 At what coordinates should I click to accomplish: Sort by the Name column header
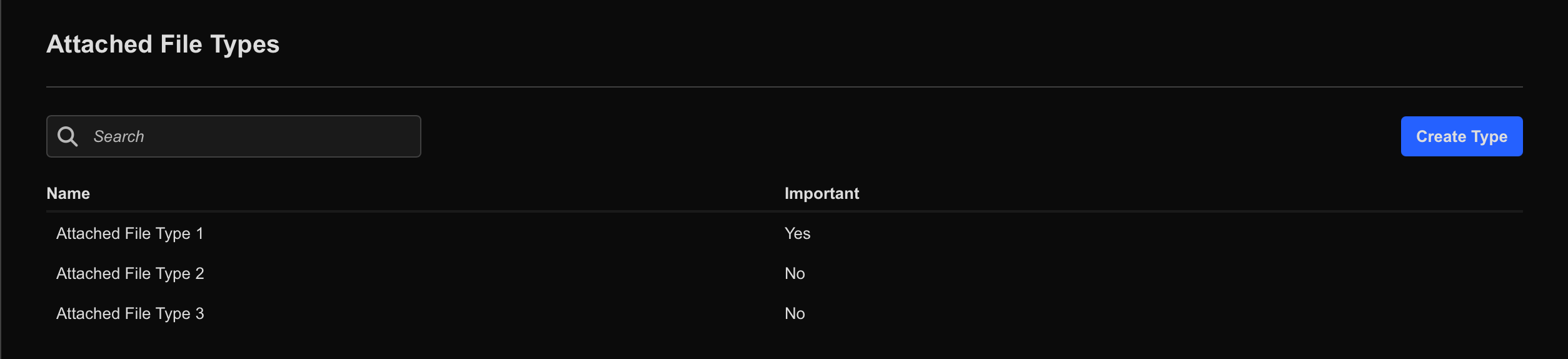click(x=68, y=194)
